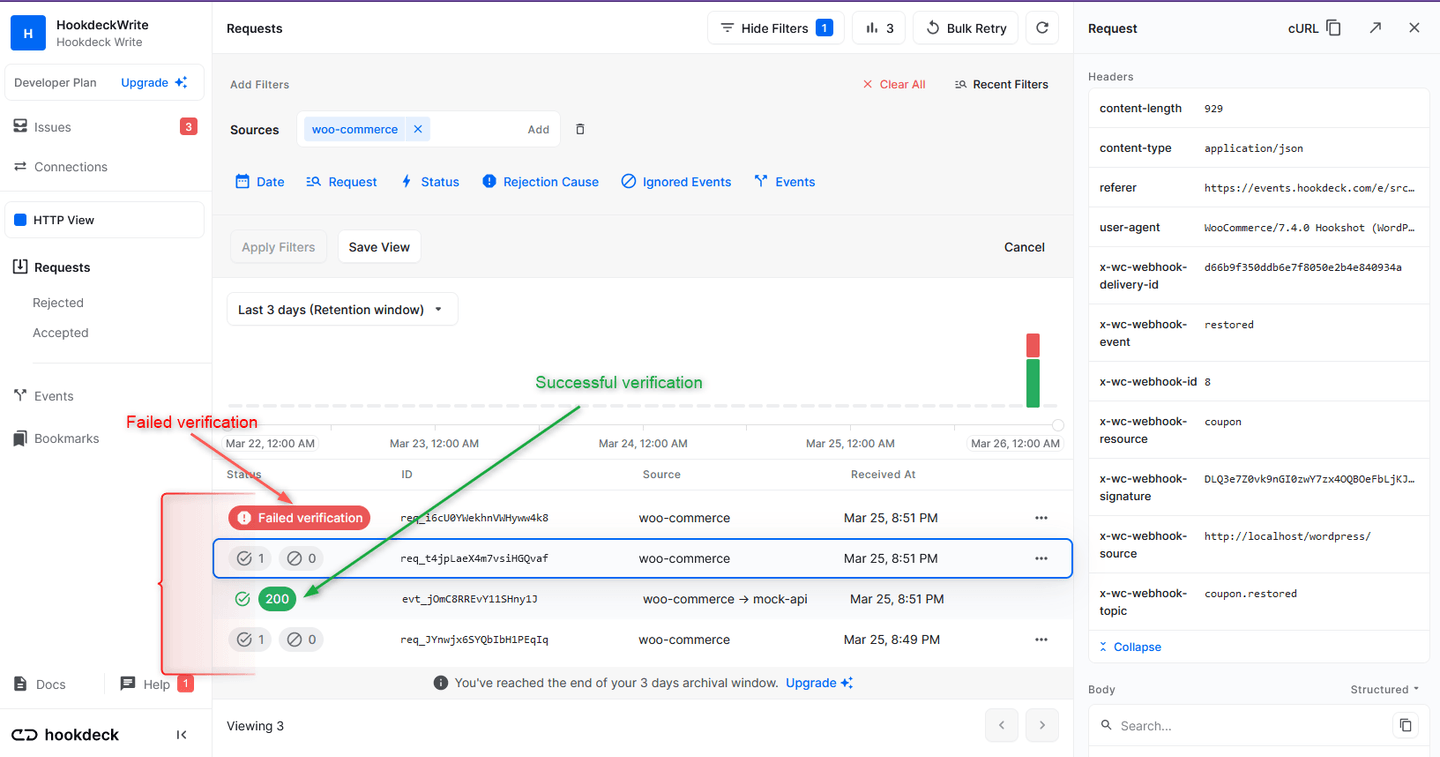This screenshot has height=757, width=1440.
Task: Expand the Request panel to full screen
Action: [1375, 27]
